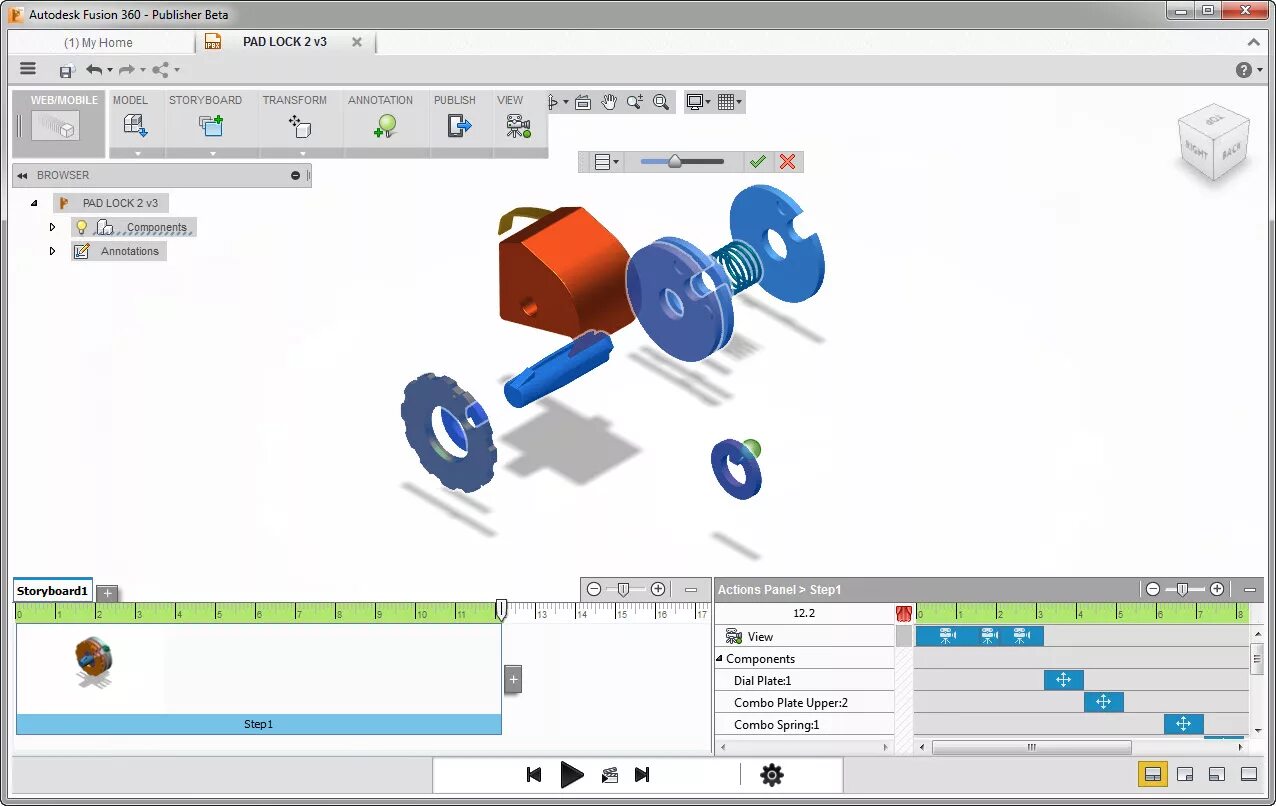Viewport: 1276px width, 806px height.
Task: Select the Fit zoom magnifier tool
Action: (661, 102)
